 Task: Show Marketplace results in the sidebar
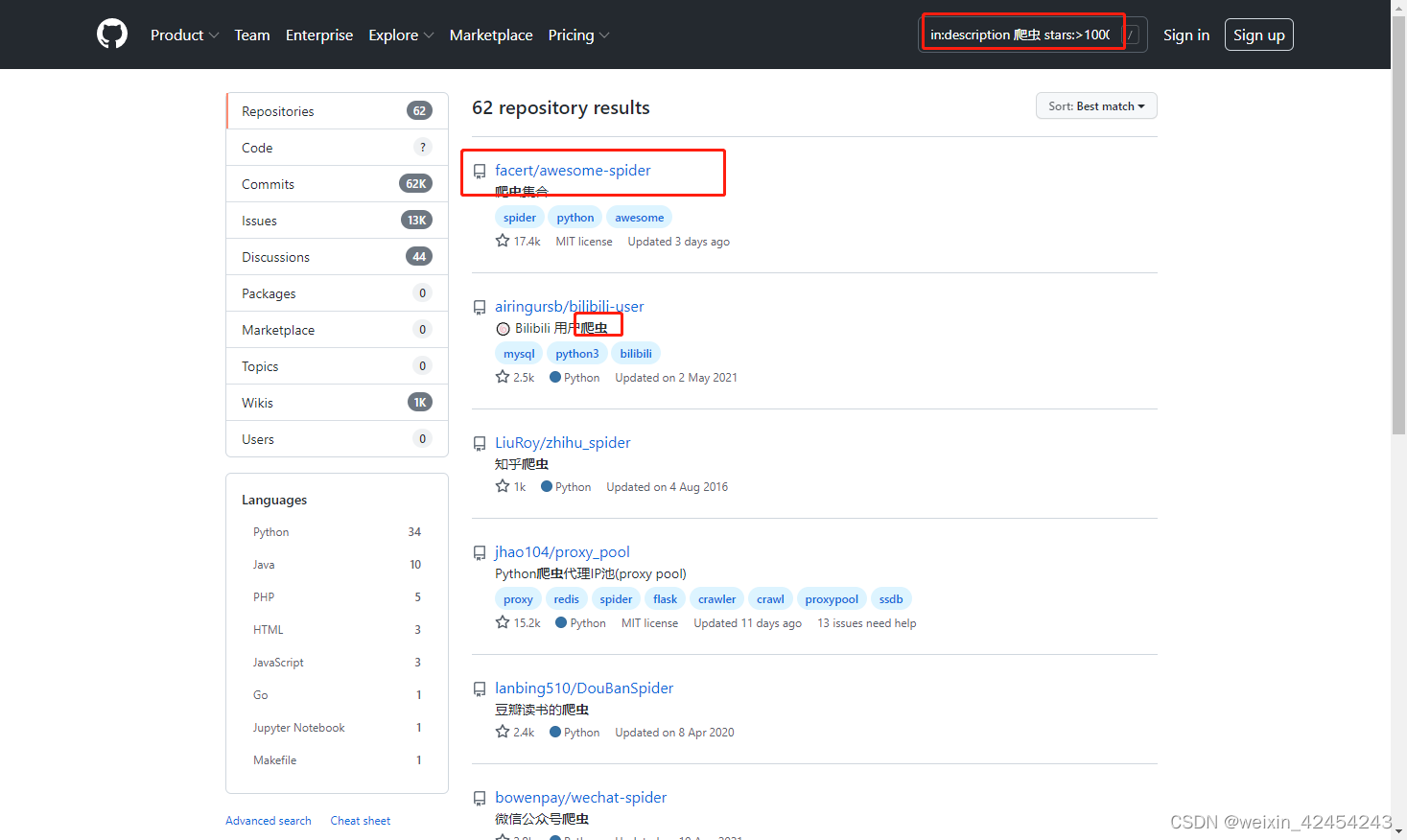tap(337, 330)
